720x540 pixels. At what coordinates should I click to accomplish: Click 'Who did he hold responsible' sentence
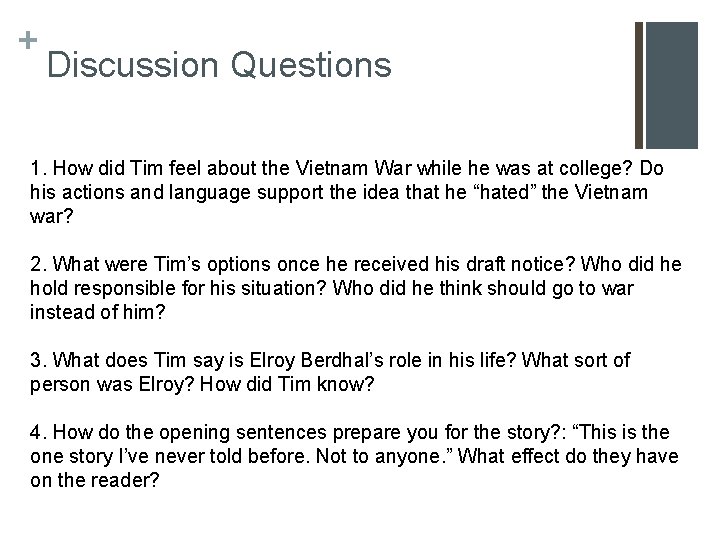click(356, 276)
